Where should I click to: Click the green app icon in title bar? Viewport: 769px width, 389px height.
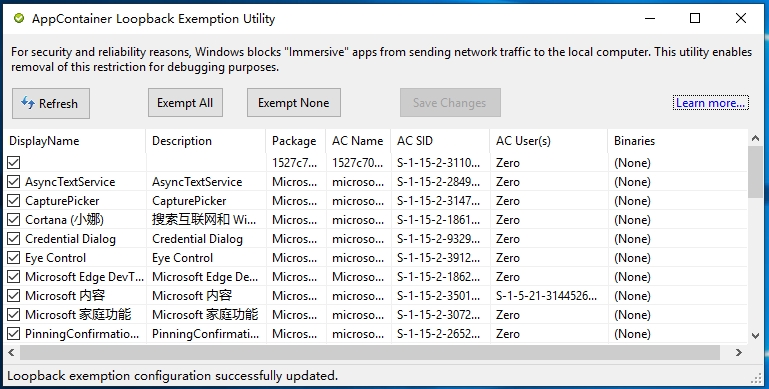[x=19, y=19]
